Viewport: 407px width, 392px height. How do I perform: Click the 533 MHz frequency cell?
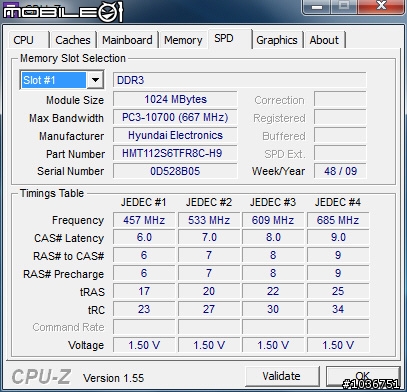point(209,220)
